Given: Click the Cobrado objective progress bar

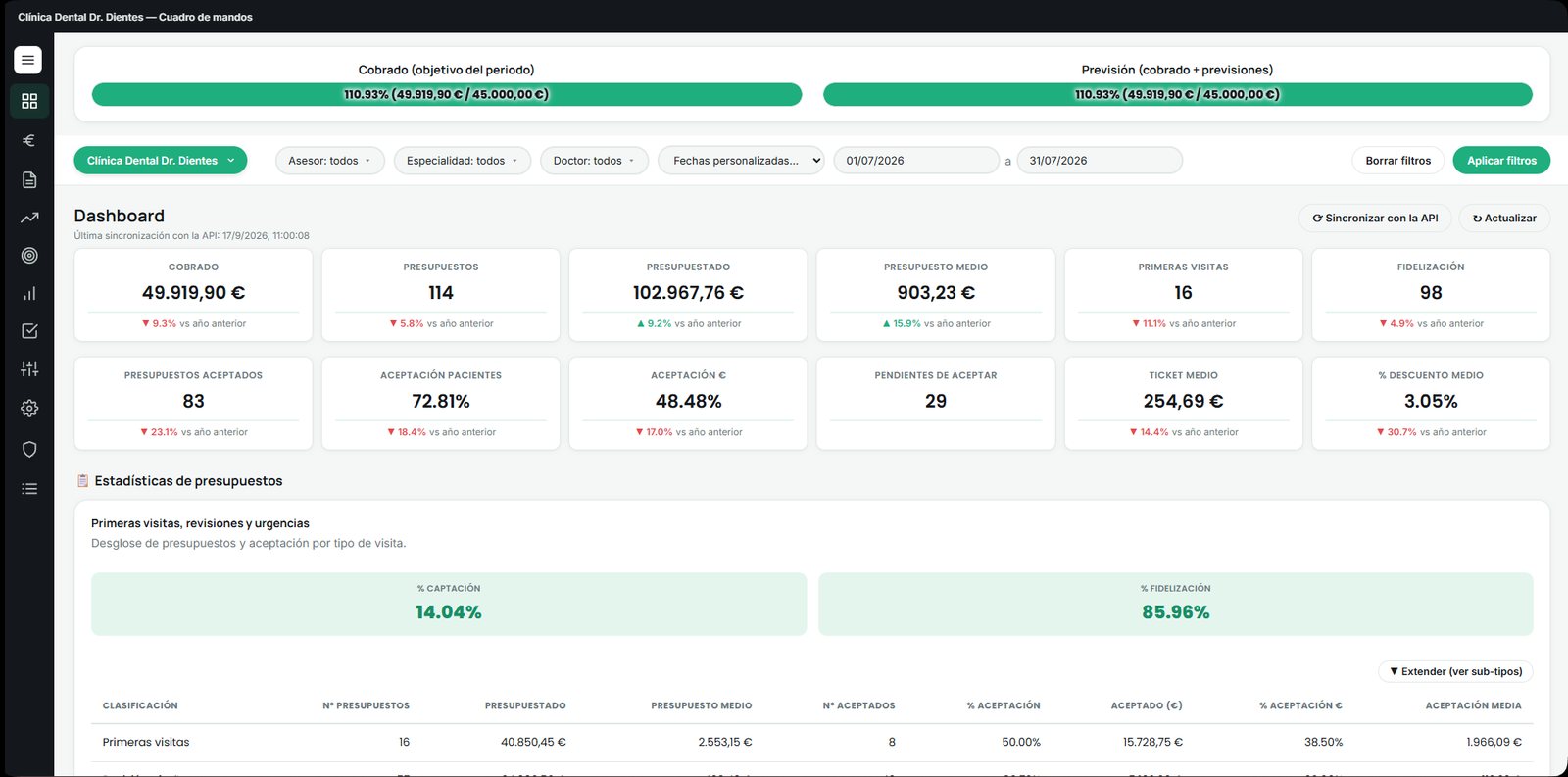Looking at the screenshot, I should point(447,94).
